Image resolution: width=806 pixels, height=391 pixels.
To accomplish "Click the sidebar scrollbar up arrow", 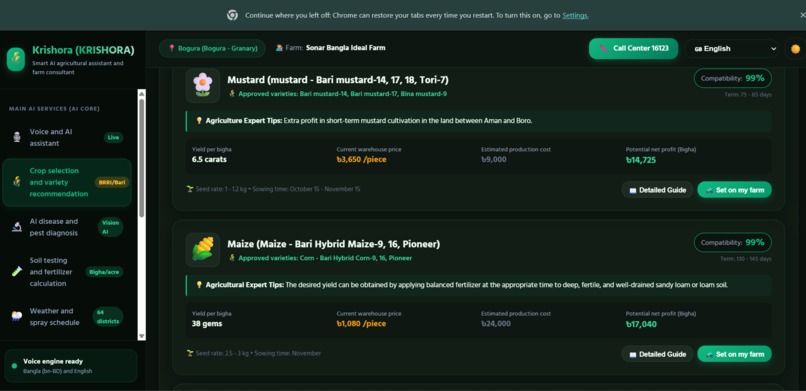I will pos(142,94).
